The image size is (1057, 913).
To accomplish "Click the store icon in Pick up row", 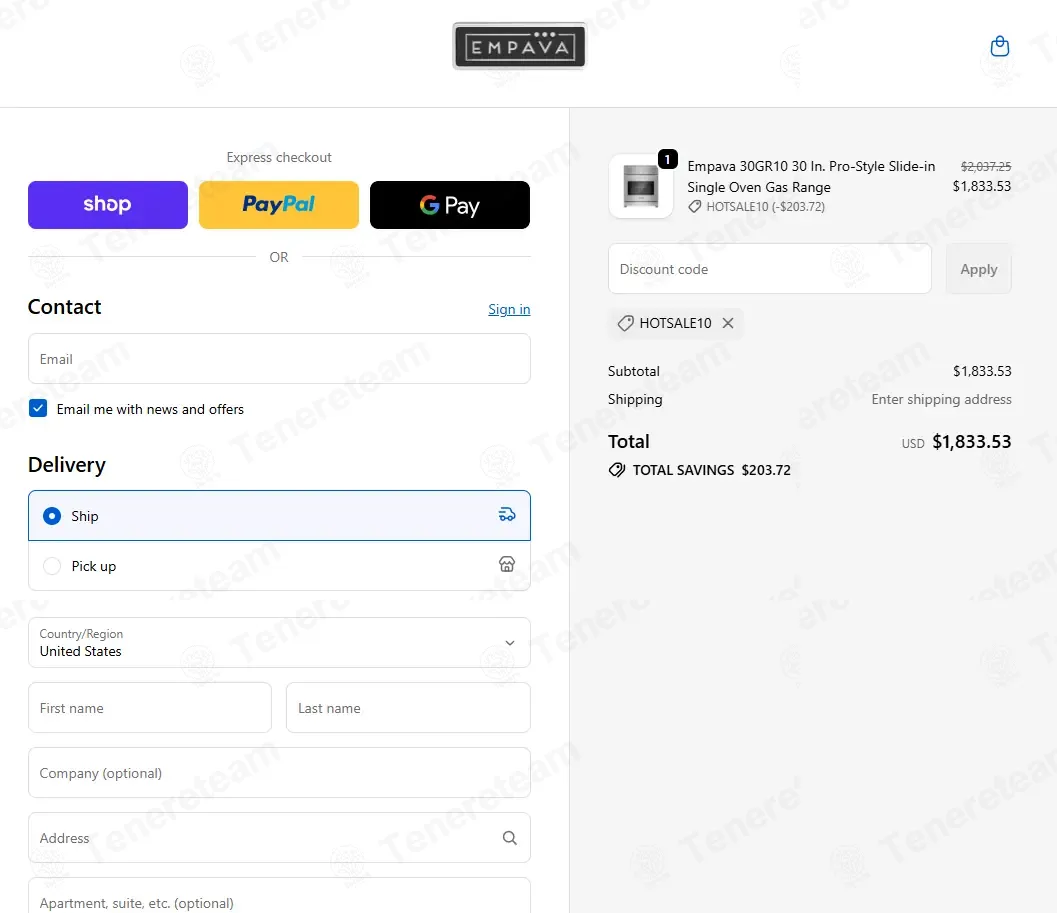I will [507, 564].
